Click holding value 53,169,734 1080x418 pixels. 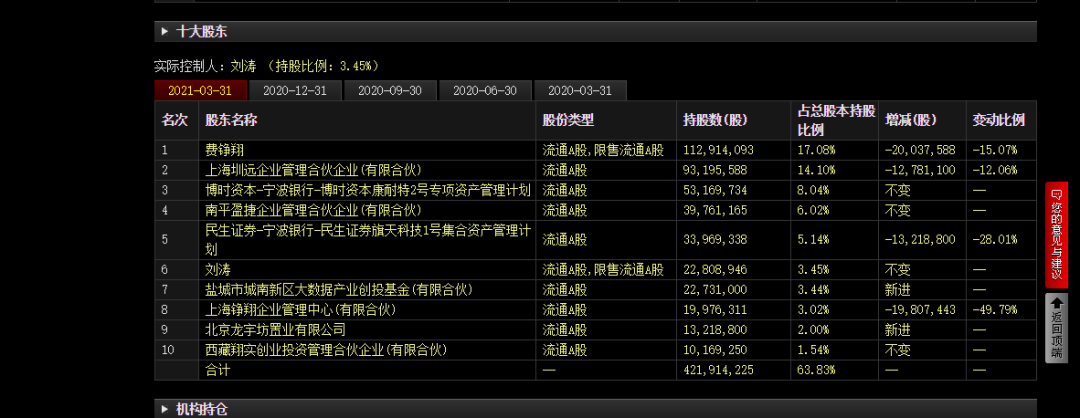point(715,190)
